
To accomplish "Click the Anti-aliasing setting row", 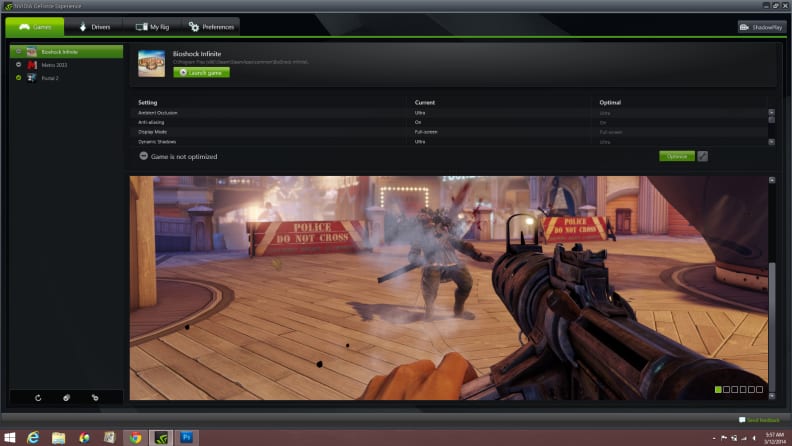I will pyautogui.click(x=449, y=122).
